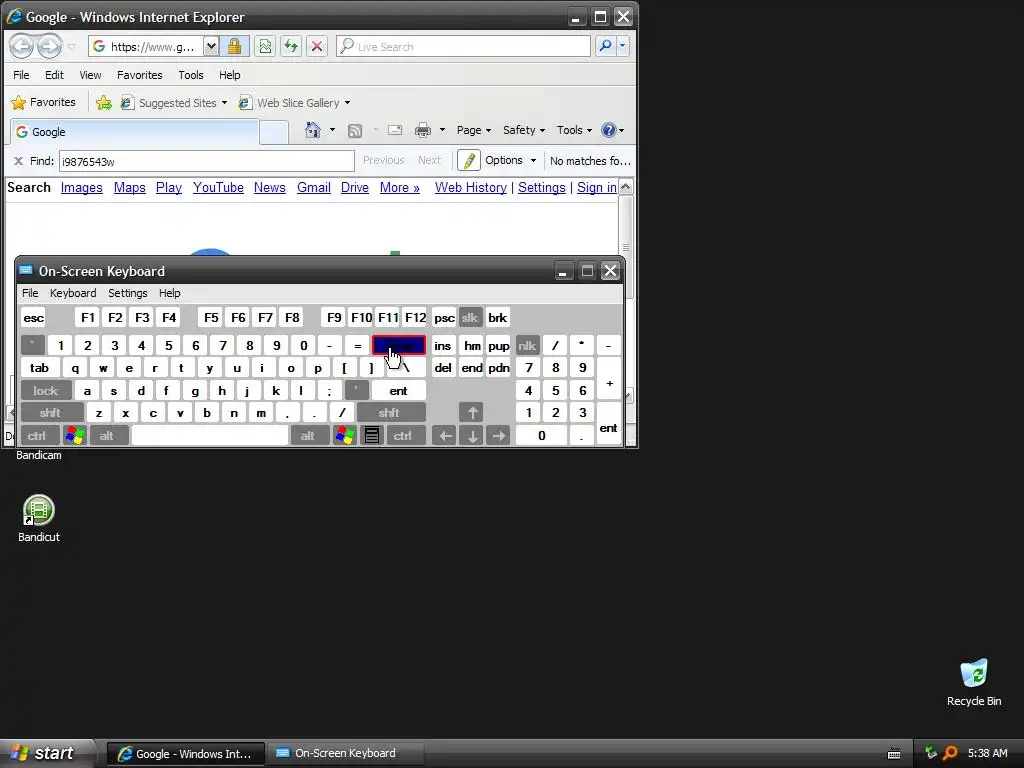The height and width of the screenshot is (768, 1024).
Task: Click the tray clock showing 5:38 AM
Action: coord(987,753)
